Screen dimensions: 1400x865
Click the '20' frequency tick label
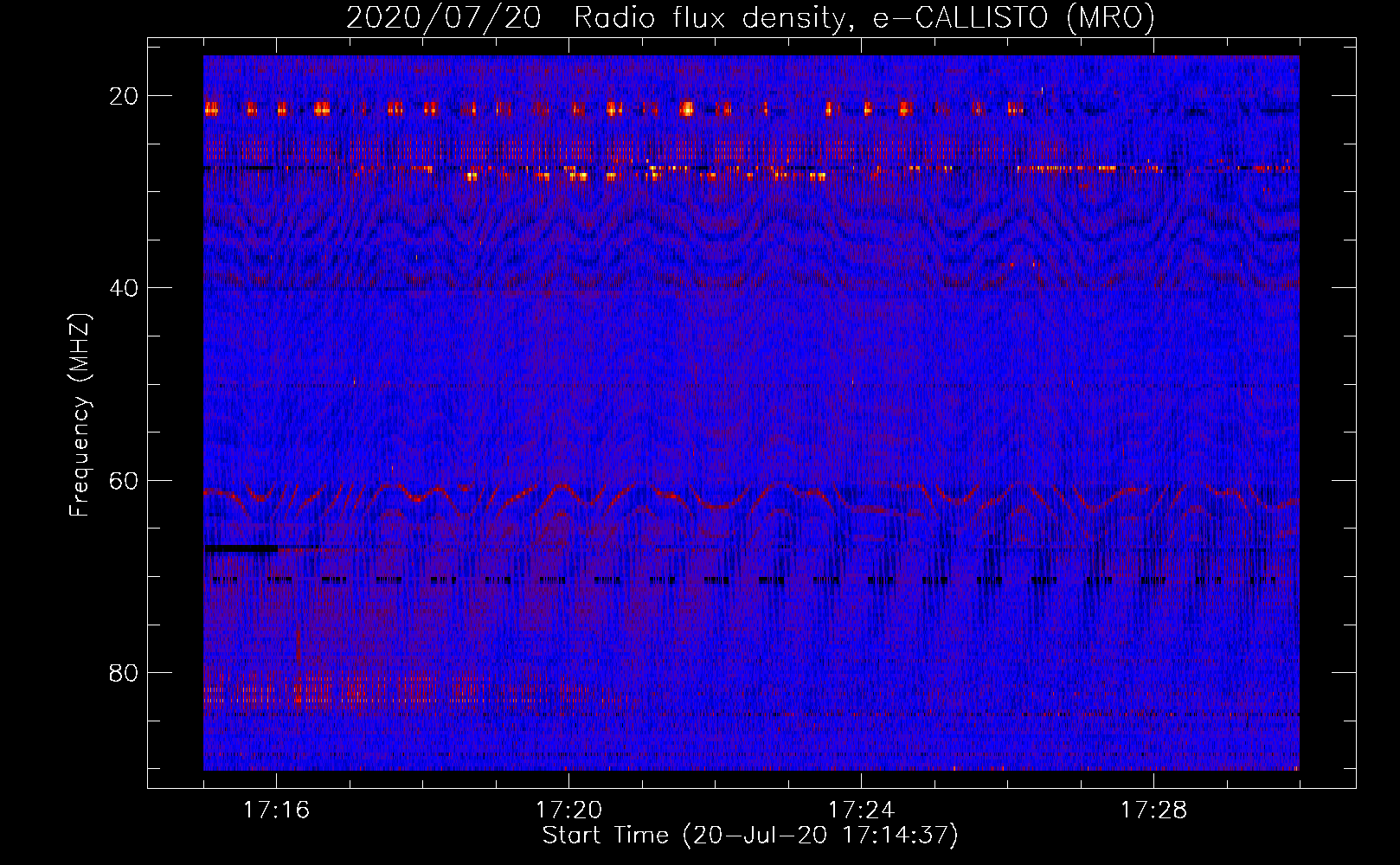click(124, 96)
